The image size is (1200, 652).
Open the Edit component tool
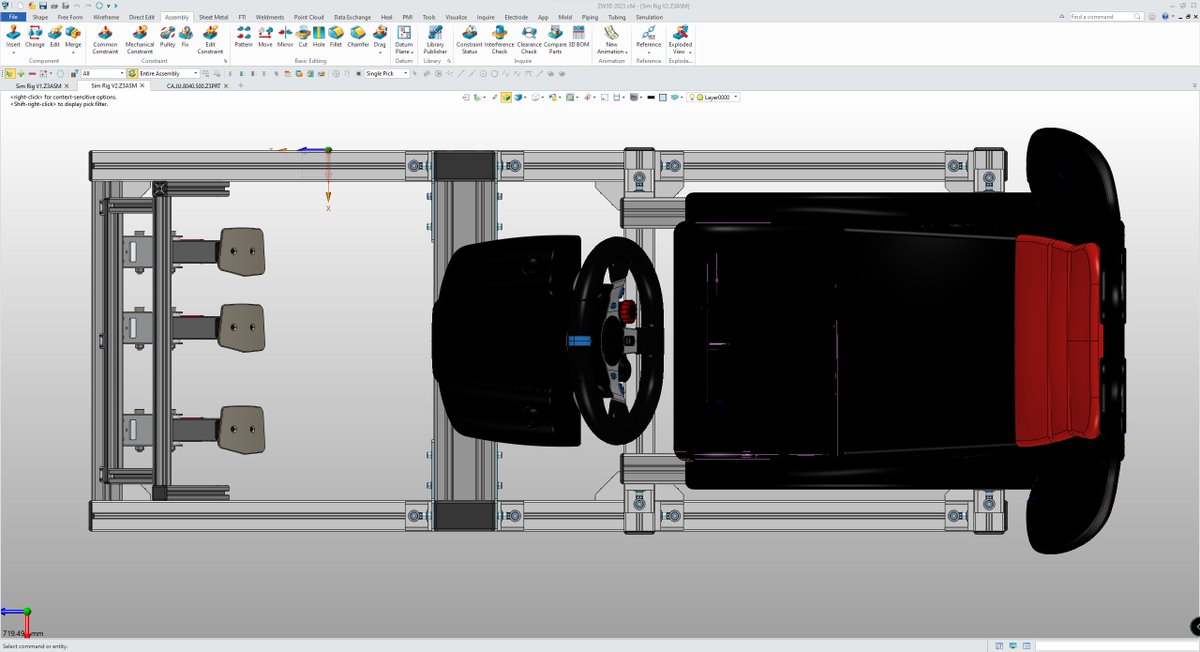click(x=55, y=36)
